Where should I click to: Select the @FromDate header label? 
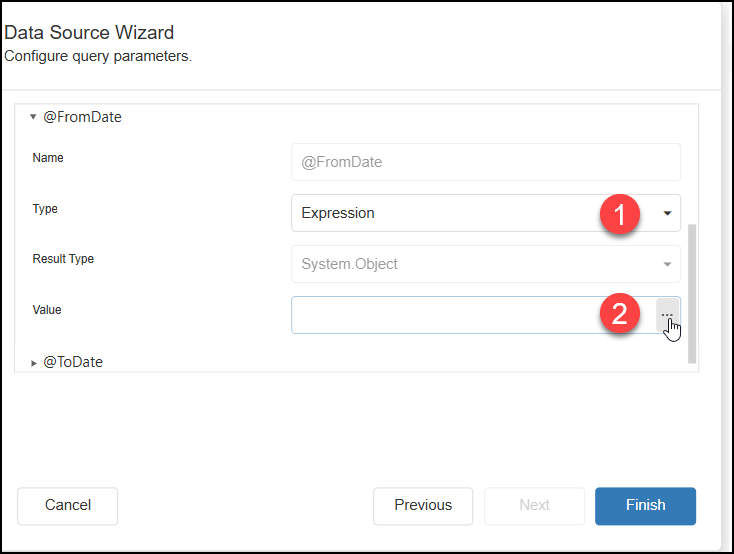[x=82, y=117]
